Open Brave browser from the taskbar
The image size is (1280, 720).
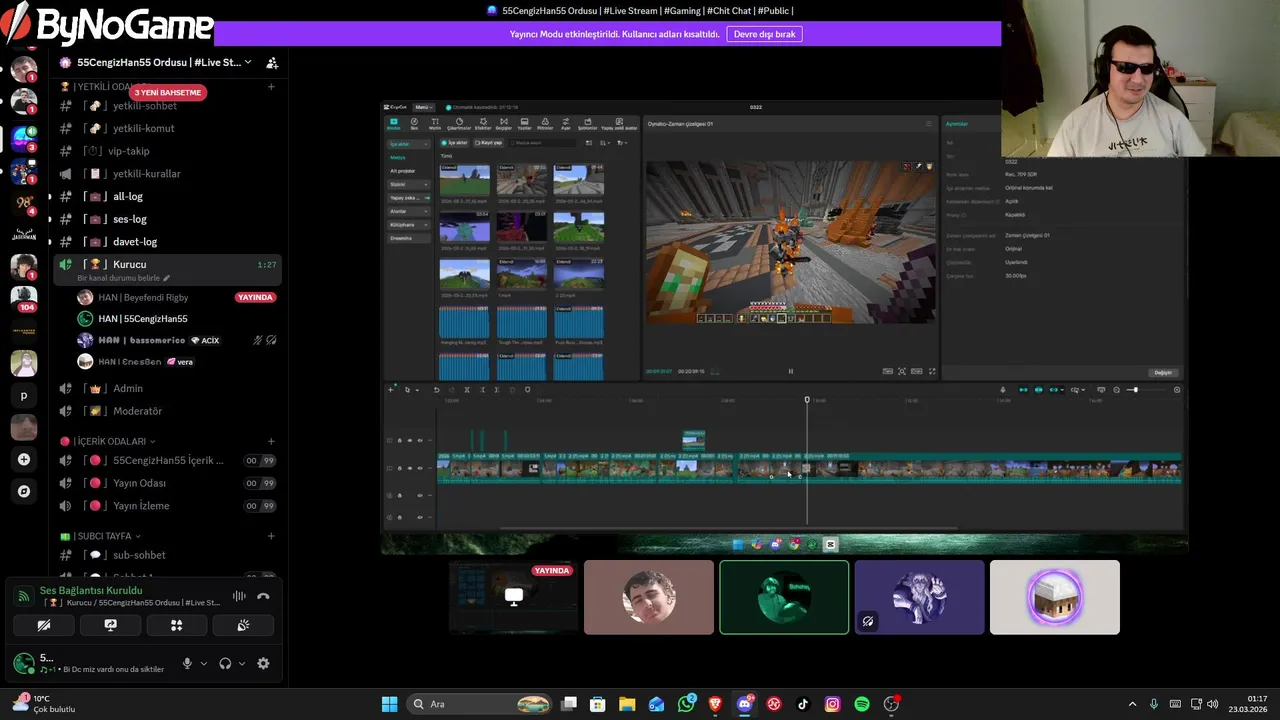coord(715,704)
